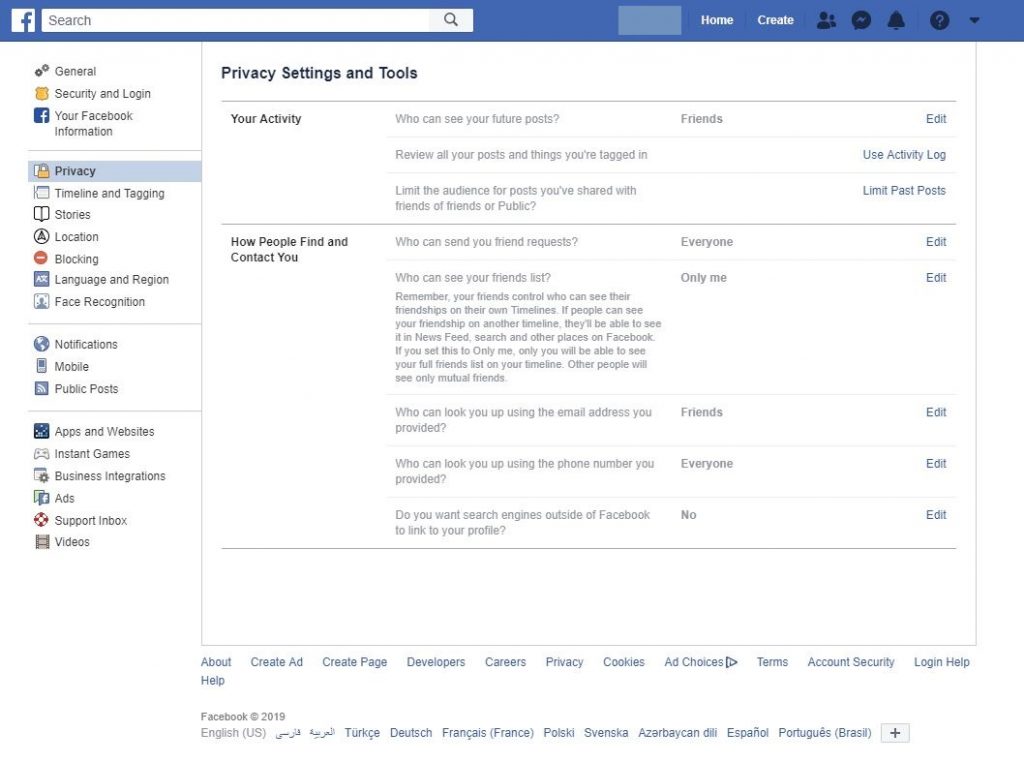Screen dimensions: 1024x763
Task: Open the Create menu in top bar
Action: 775,20
